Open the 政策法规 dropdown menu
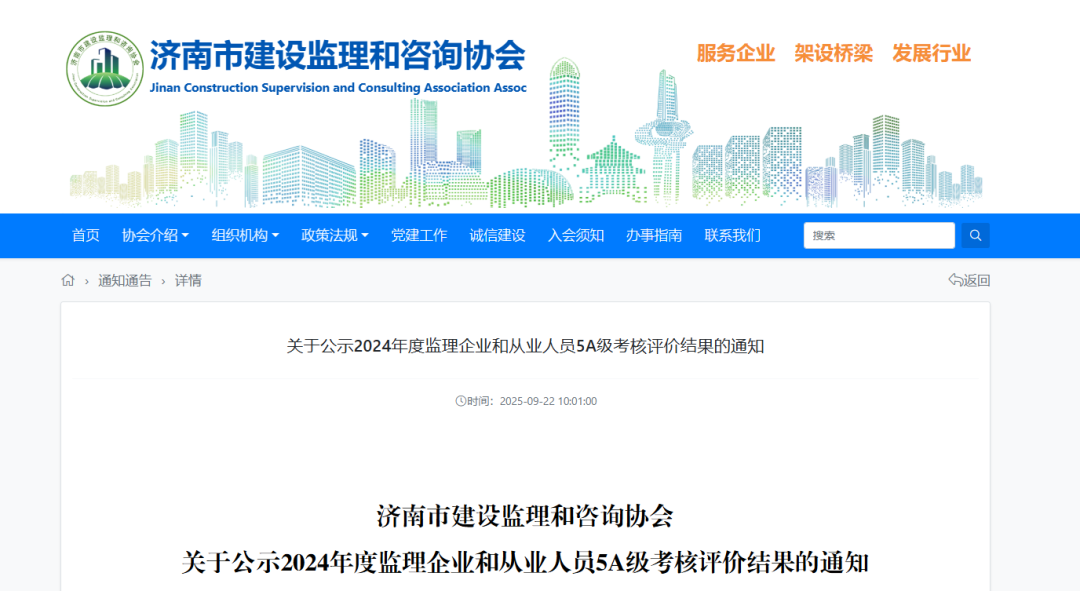 [335, 236]
